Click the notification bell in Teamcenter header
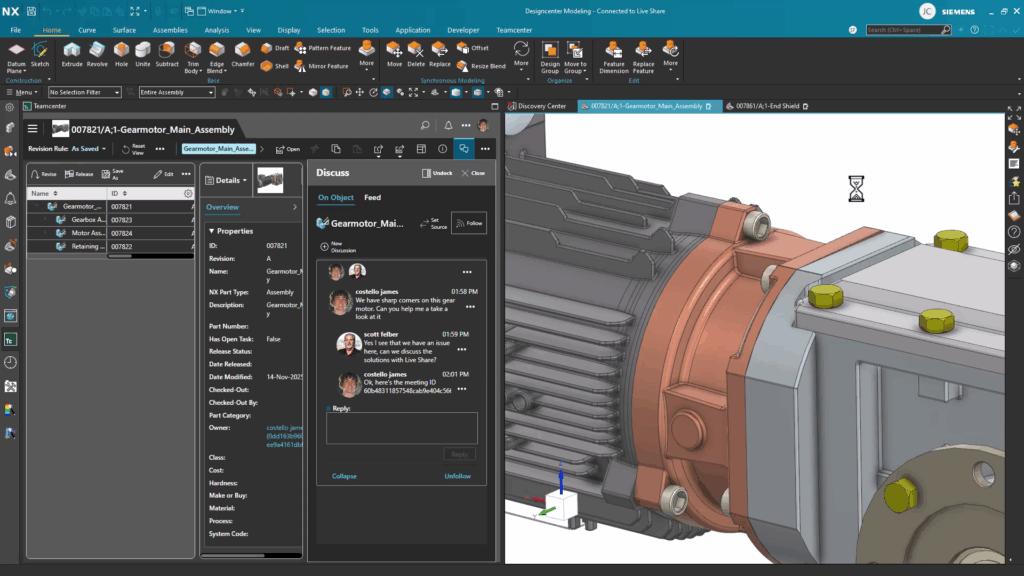Screen dimensions: 1024x576 pyautogui.click(x=448, y=126)
